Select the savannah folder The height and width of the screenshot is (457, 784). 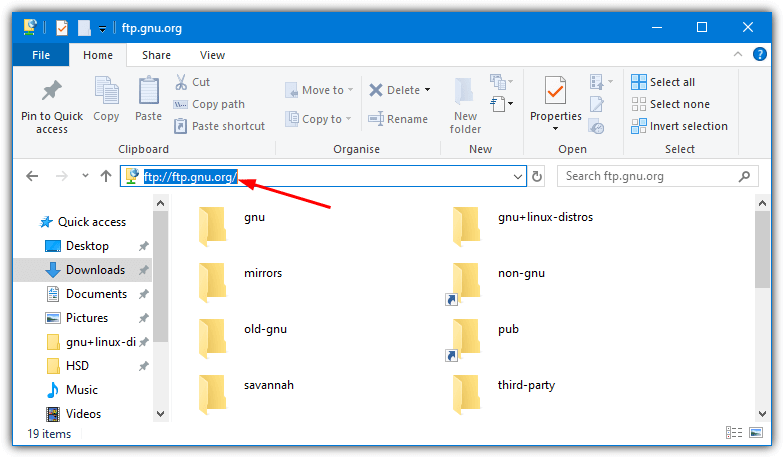(x=246, y=393)
